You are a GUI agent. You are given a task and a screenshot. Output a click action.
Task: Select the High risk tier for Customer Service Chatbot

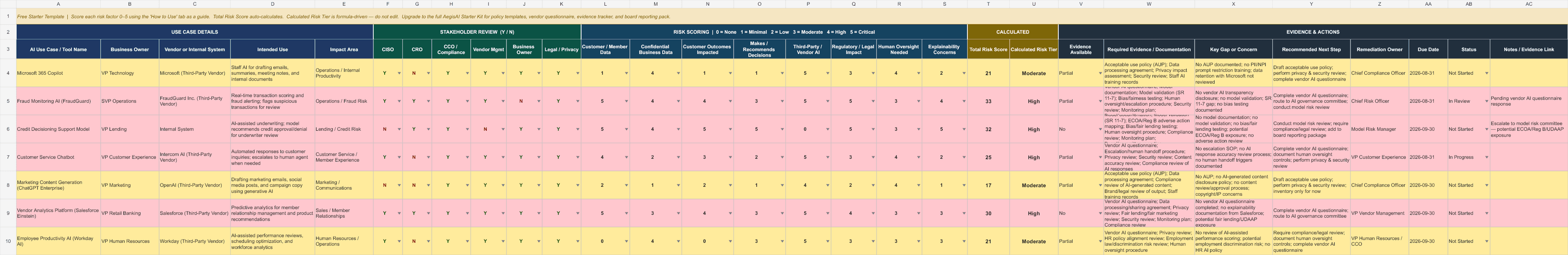1033,157
